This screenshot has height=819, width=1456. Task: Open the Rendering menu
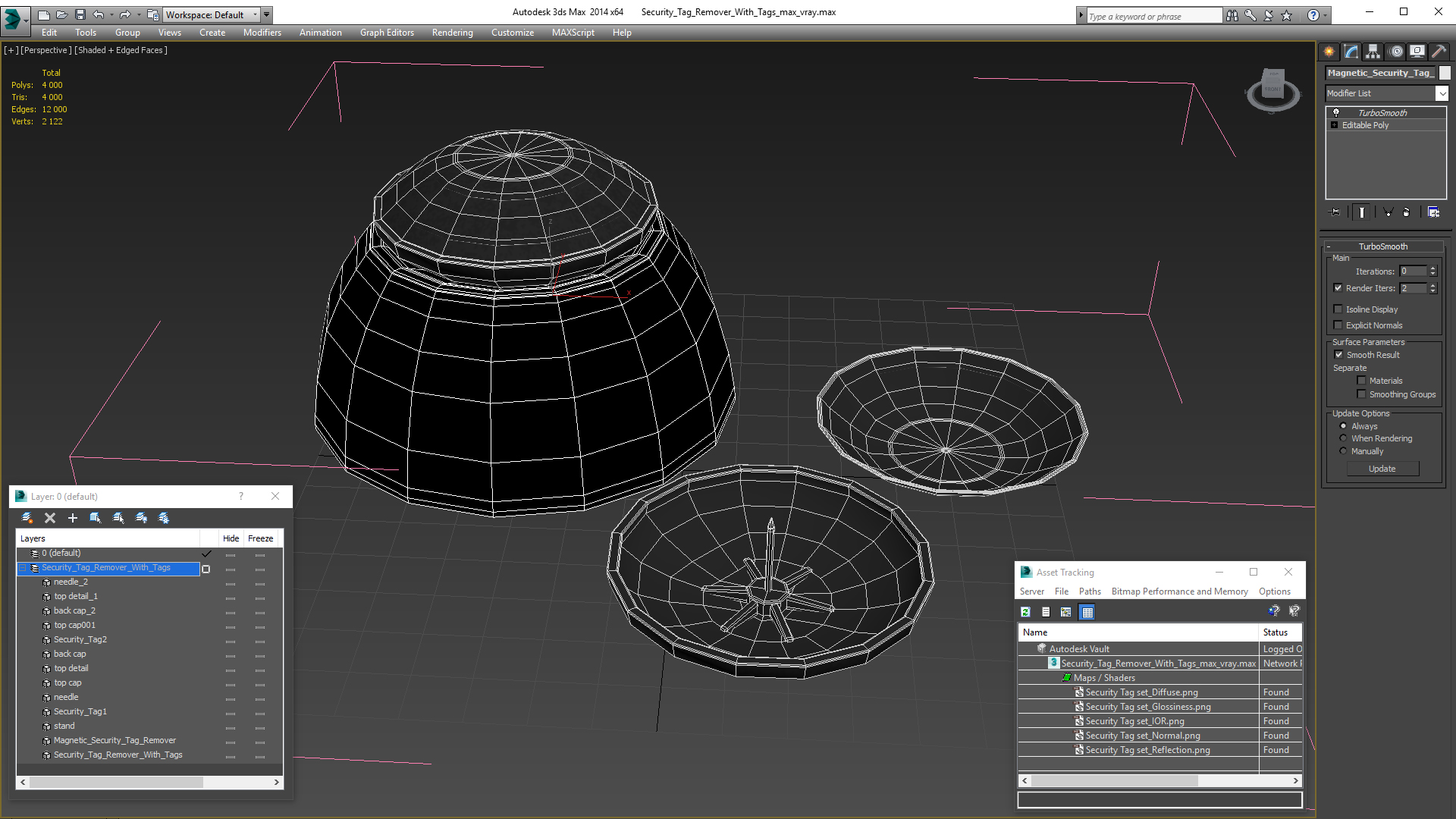coord(452,33)
